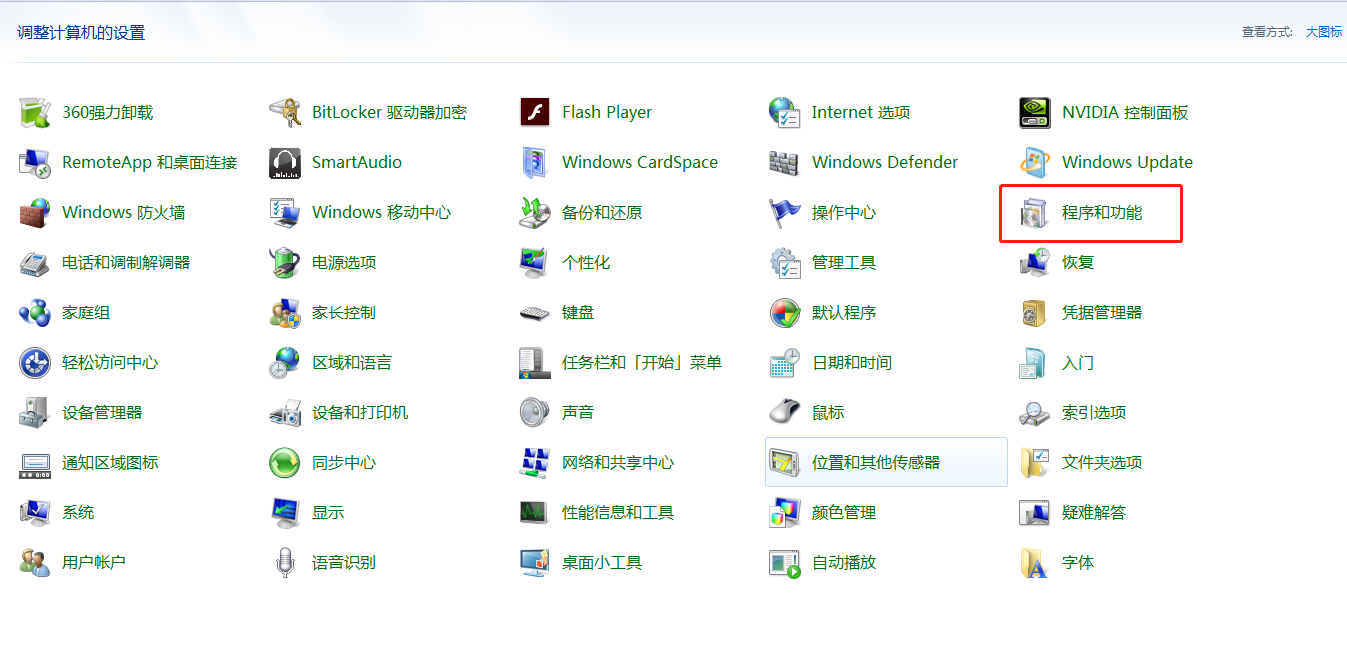Click the 桌面小工具 link
Screen dimensions: 1347x645
tap(602, 563)
